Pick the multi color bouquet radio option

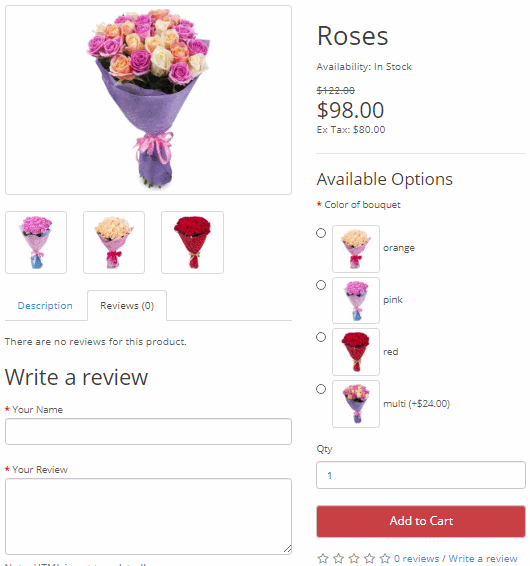coord(321,389)
